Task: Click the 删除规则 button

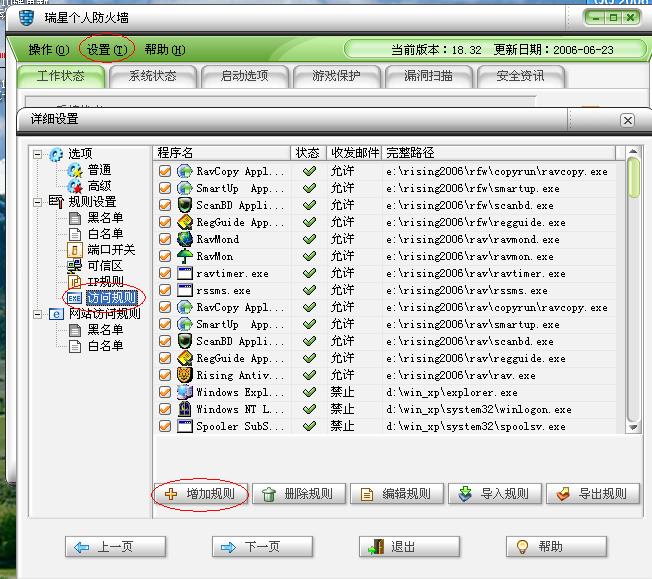Action: coord(299,494)
